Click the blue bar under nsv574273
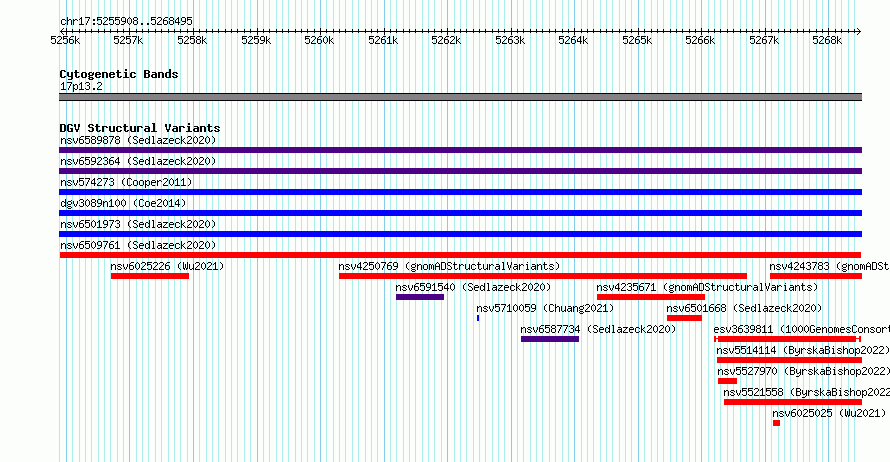 point(460,192)
